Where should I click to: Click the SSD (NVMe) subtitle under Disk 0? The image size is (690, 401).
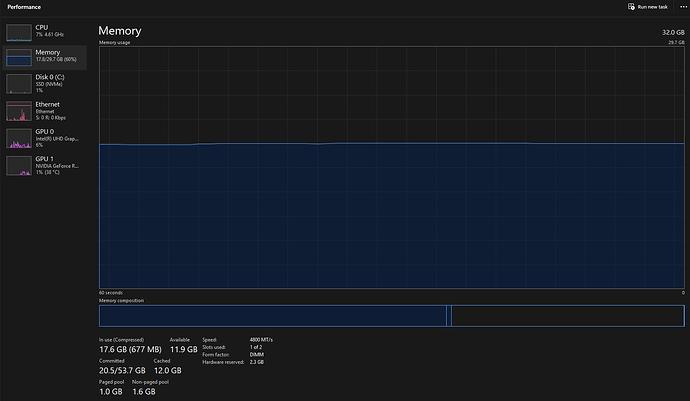point(49,84)
